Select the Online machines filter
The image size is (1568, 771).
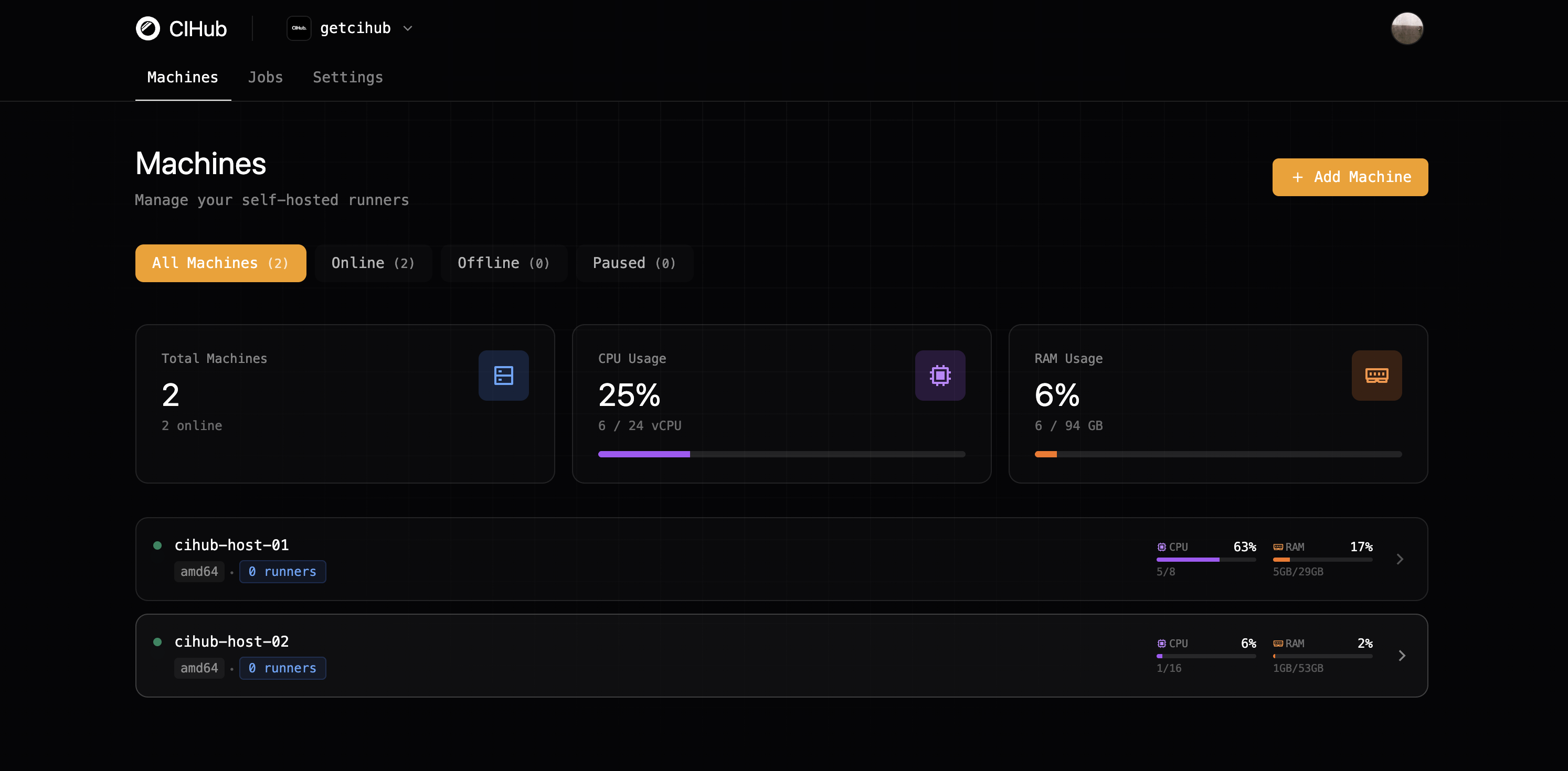pos(373,263)
